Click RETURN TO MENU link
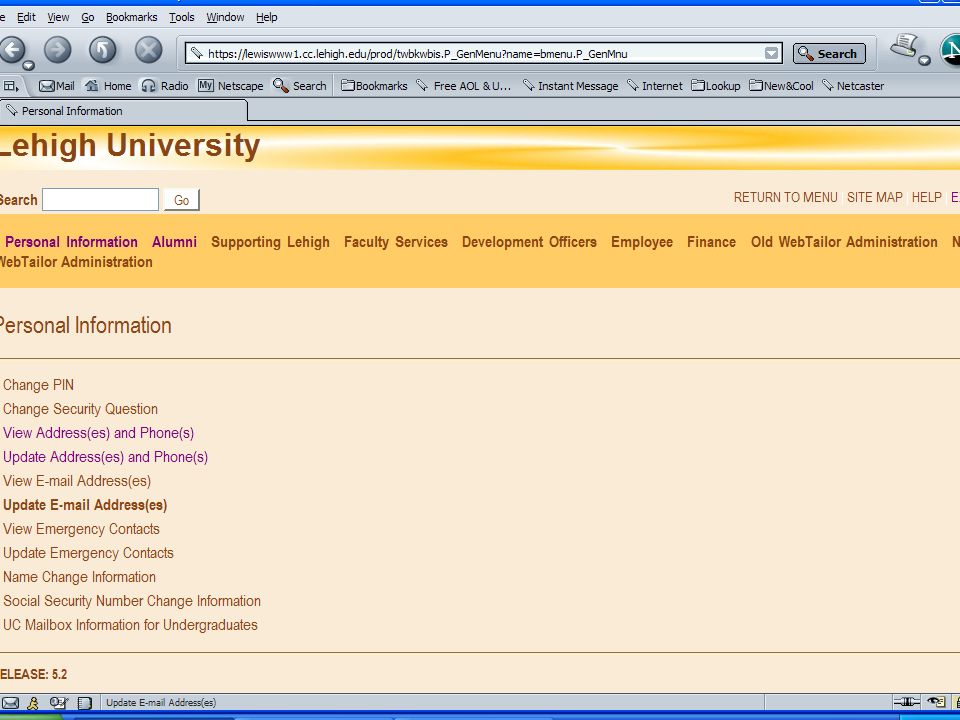 [786, 197]
